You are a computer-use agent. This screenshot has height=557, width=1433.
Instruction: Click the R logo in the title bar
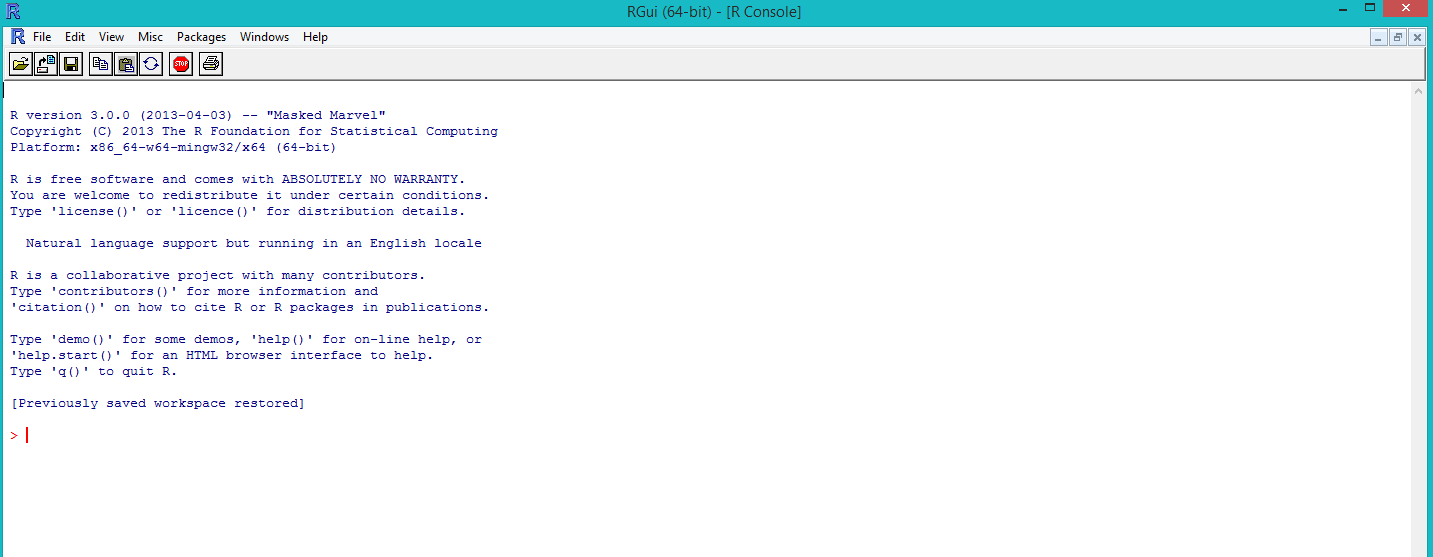point(13,12)
